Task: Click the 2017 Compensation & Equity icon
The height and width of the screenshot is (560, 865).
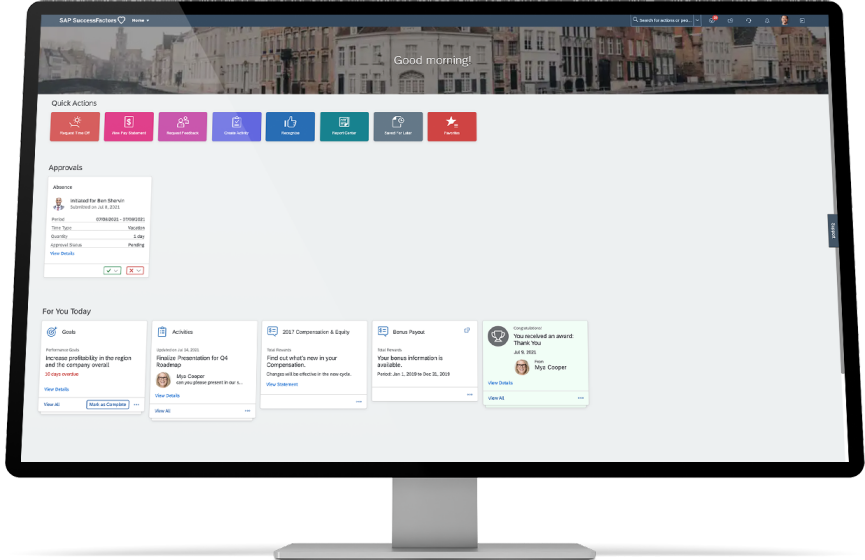Action: pyautogui.click(x=273, y=331)
